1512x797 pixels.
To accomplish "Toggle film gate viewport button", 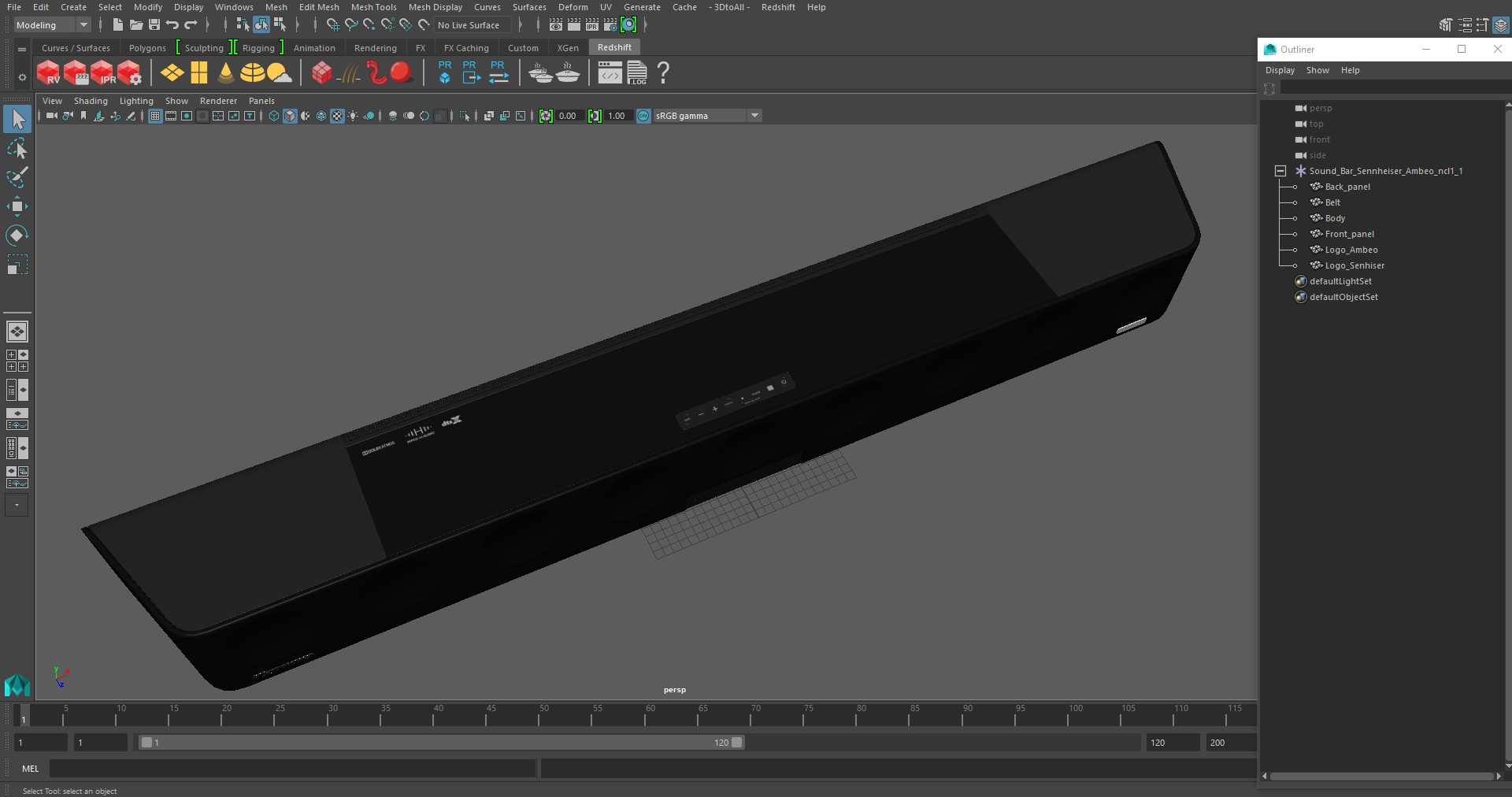I will coord(171,116).
